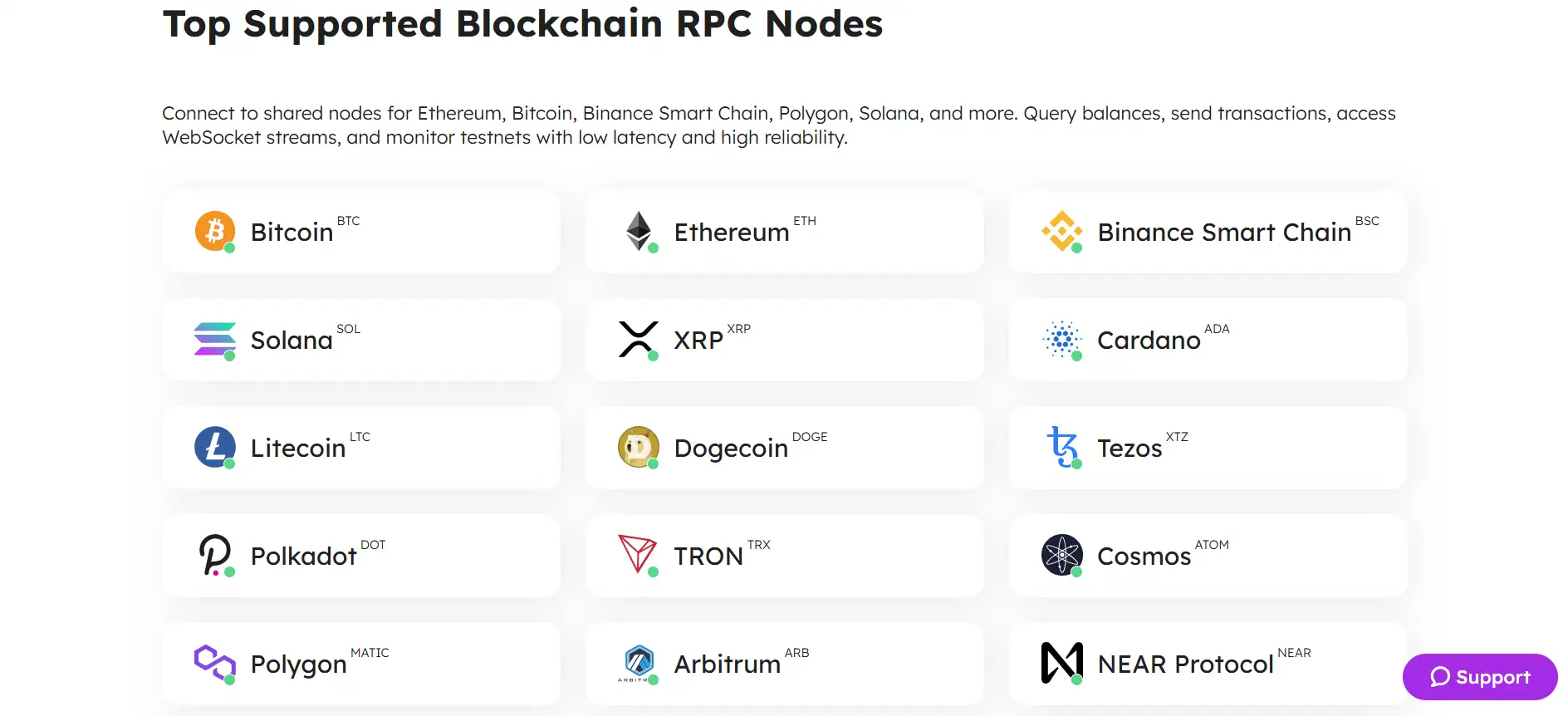
Task: Click the purple Polygon logo icon
Action: point(215,663)
